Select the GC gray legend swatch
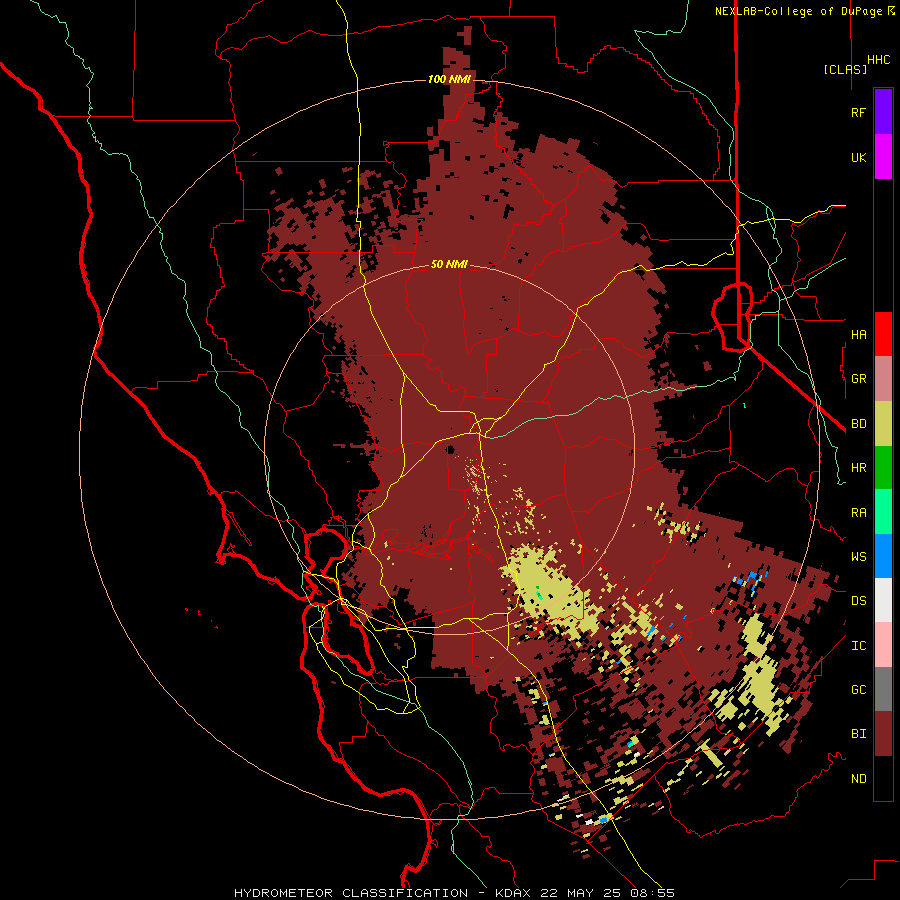Viewport: 900px width, 900px height. (x=883, y=689)
